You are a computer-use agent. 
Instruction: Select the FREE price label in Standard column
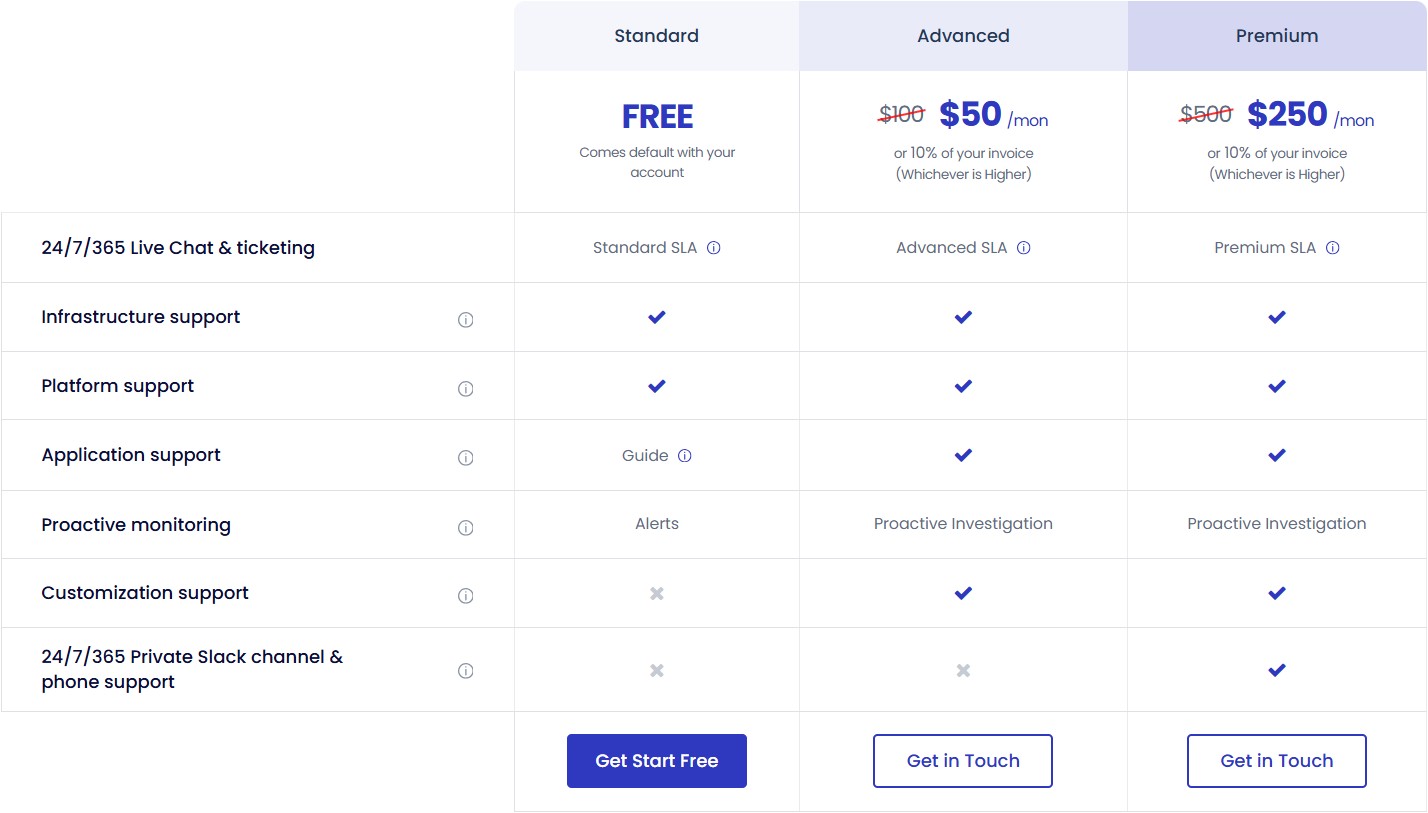656,116
